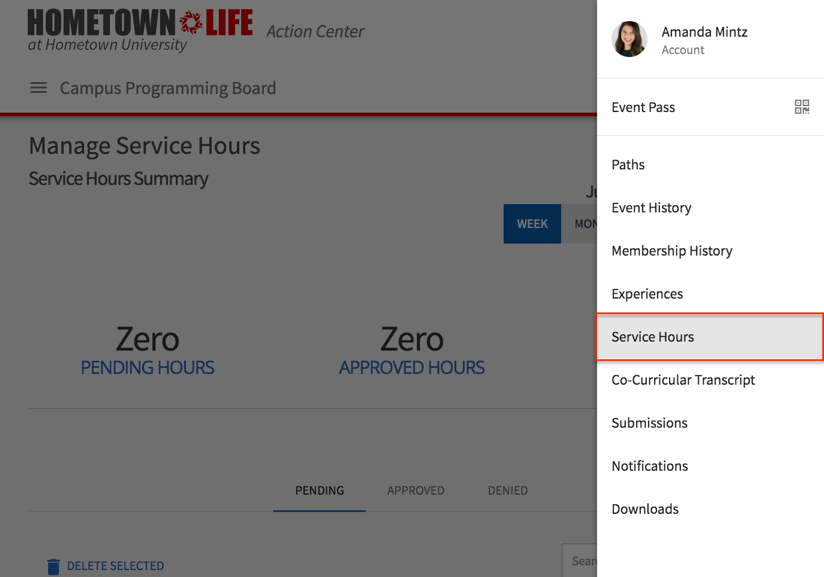Screen dimensions: 824x577
Task: Open Notifications from the account menu
Action: (649, 466)
